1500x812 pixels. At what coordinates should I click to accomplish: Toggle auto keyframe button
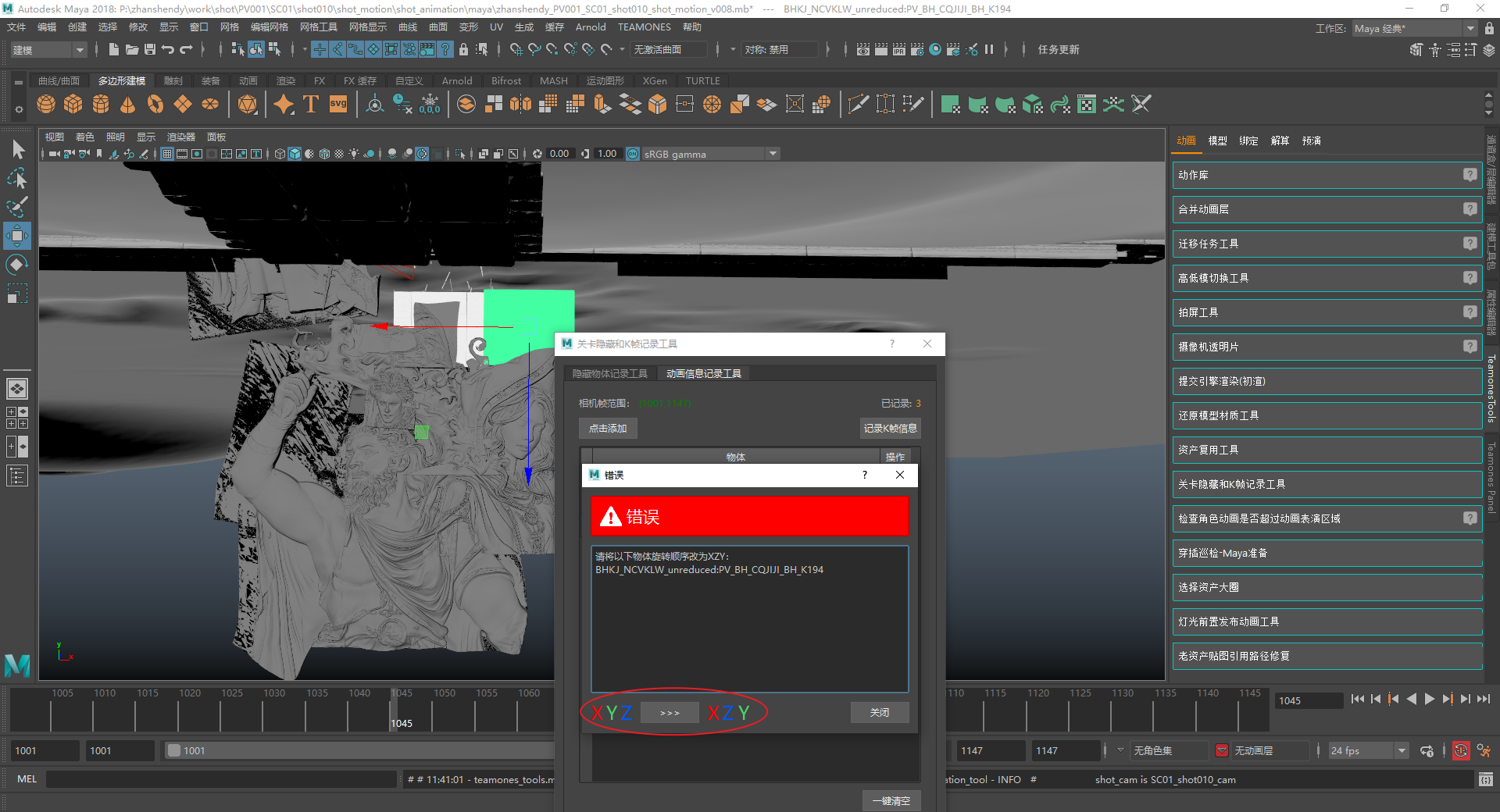(1460, 751)
